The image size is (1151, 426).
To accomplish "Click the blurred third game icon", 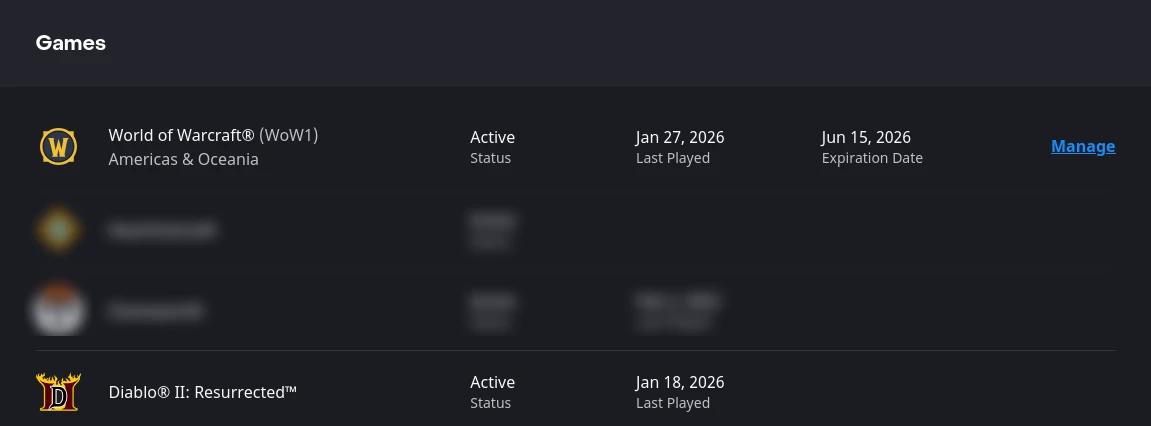I will (58, 310).
